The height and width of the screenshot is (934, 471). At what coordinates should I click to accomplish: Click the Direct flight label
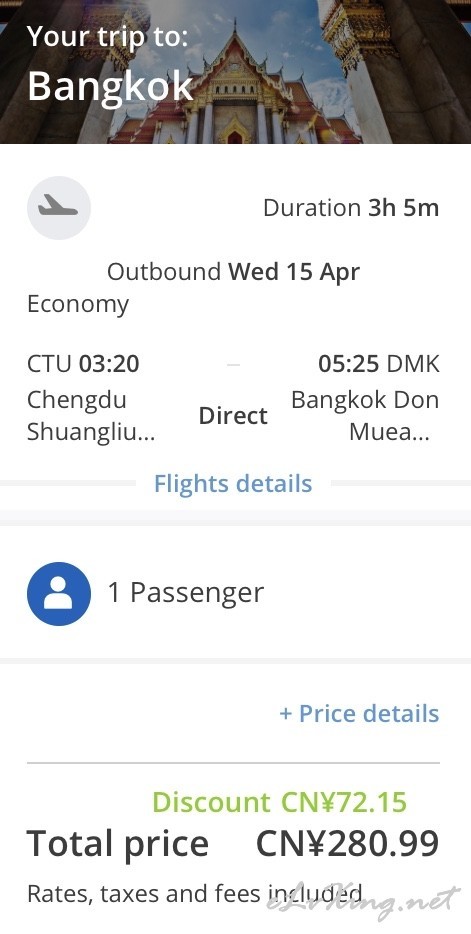[x=233, y=416]
